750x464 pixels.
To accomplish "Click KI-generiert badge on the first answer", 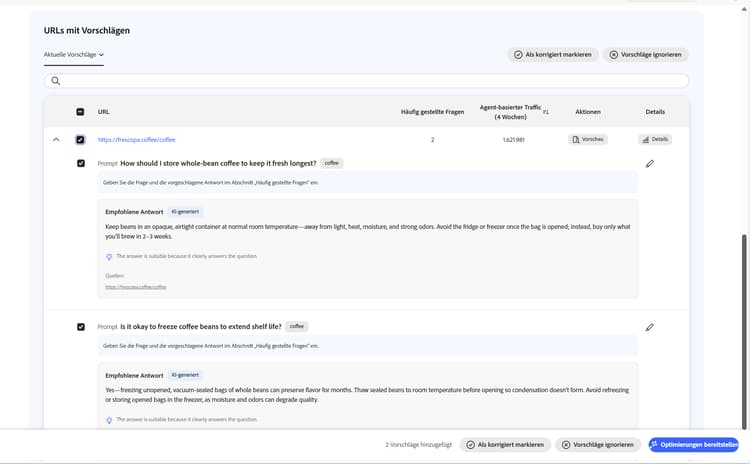I will pos(185,211).
